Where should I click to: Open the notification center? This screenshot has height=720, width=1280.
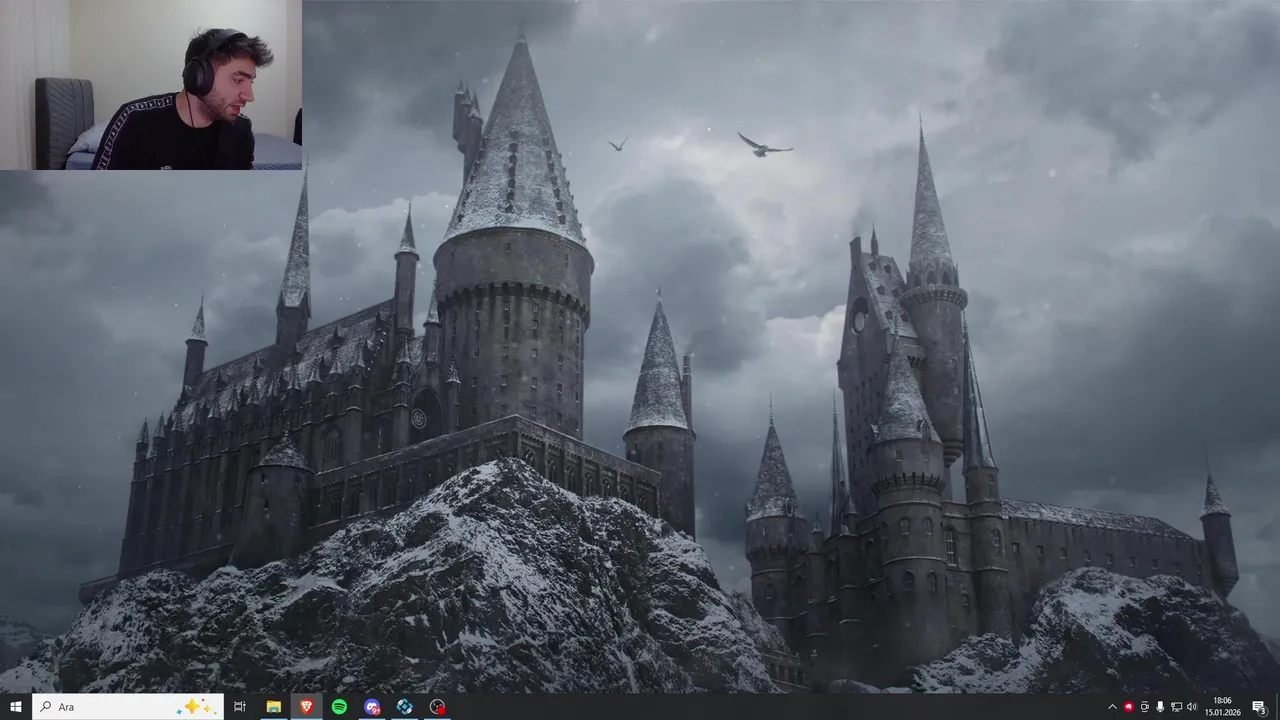[x=1259, y=707]
